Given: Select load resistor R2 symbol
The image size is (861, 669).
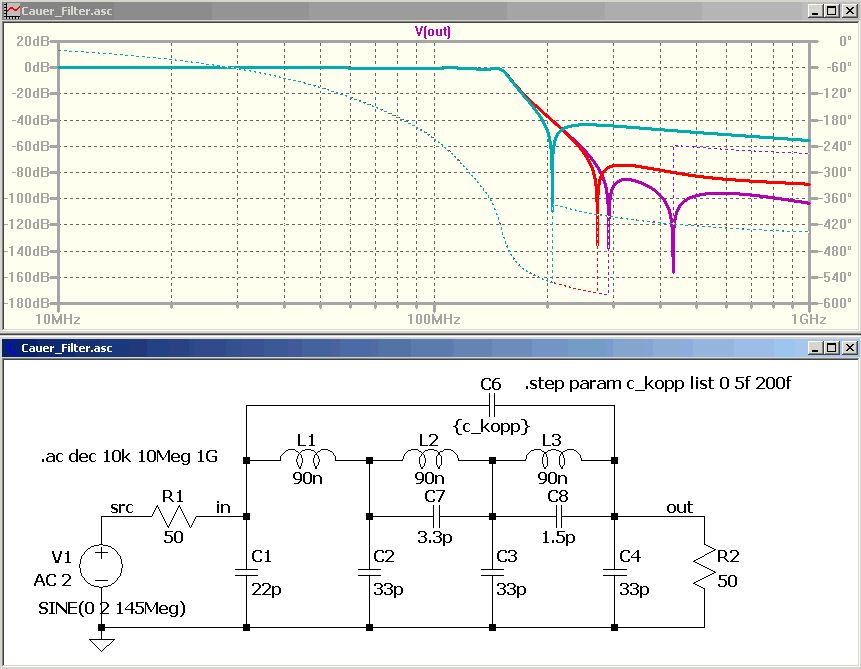Looking at the screenshot, I should [x=704, y=569].
